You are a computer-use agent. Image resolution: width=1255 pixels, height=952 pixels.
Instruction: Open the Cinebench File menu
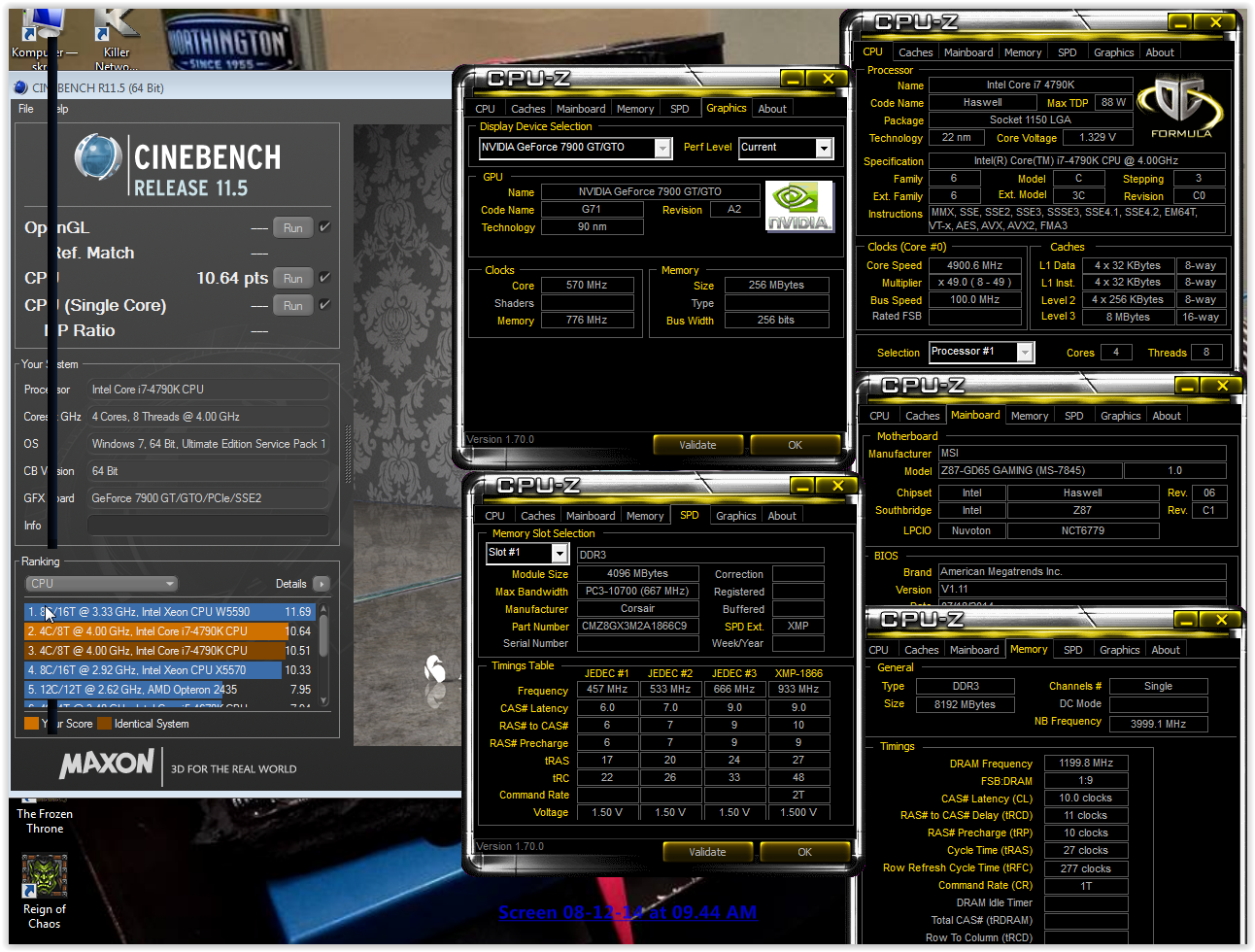coord(26,109)
